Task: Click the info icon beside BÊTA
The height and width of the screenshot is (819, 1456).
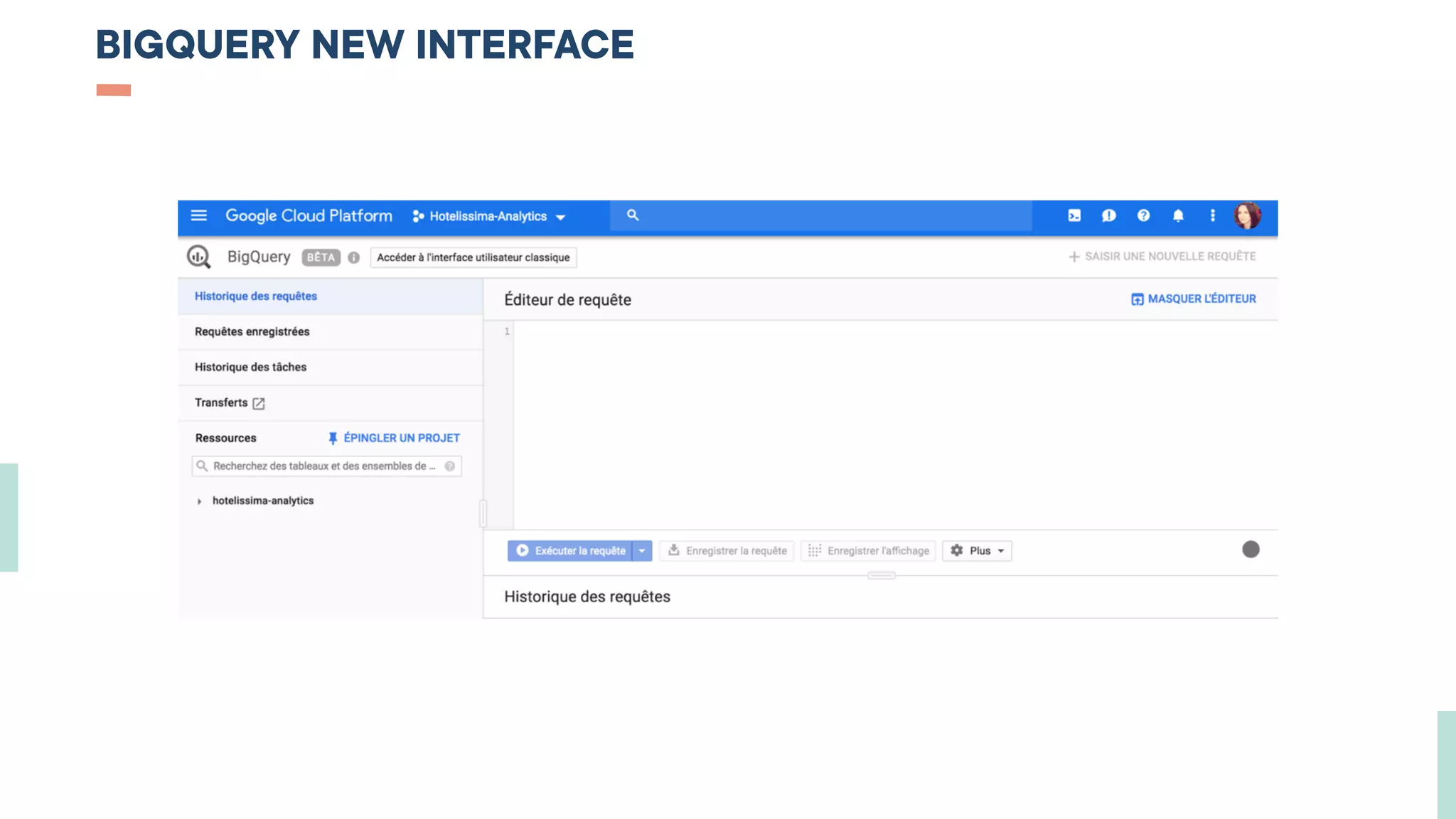Action: click(x=353, y=257)
